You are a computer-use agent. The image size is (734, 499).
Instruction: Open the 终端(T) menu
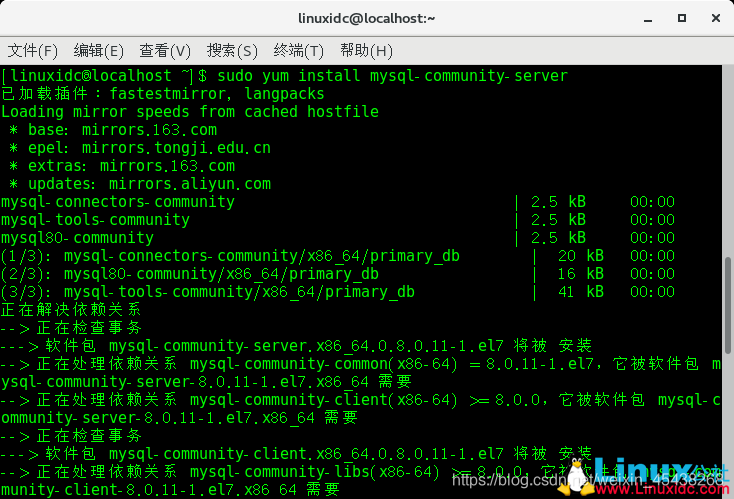coord(299,51)
